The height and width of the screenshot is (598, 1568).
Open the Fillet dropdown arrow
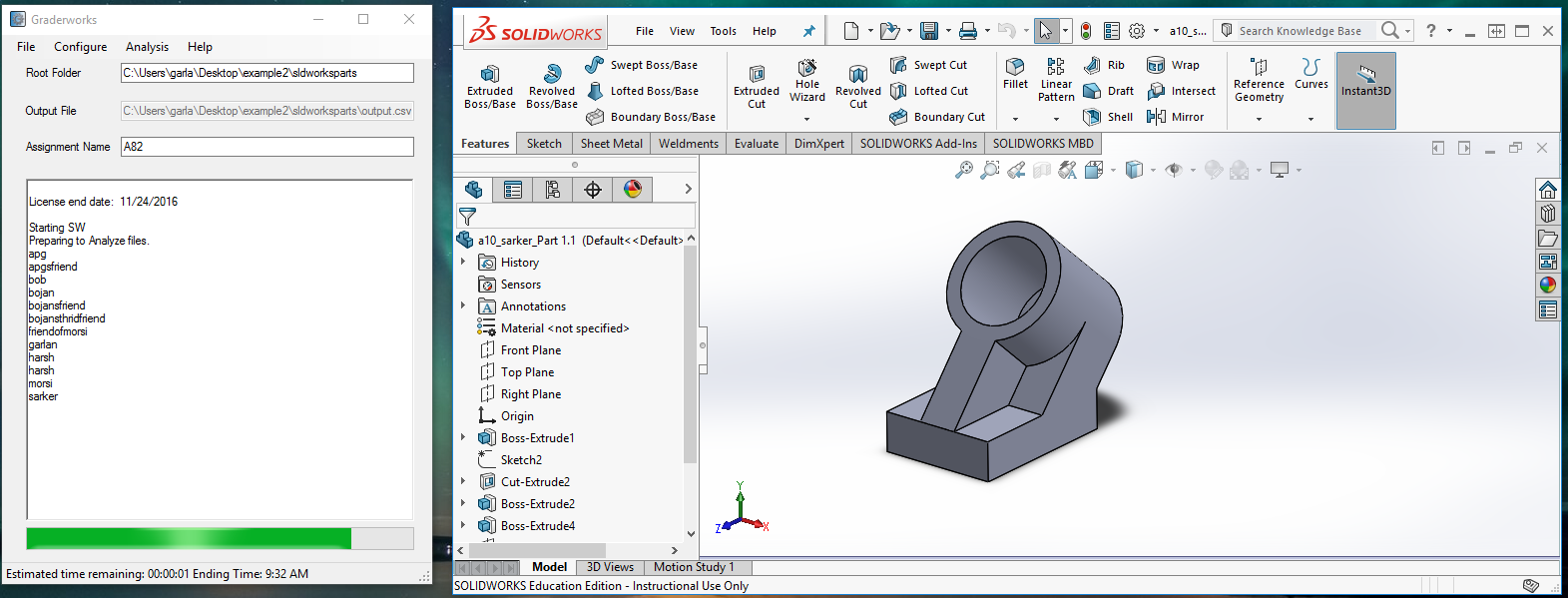coord(1015,119)
